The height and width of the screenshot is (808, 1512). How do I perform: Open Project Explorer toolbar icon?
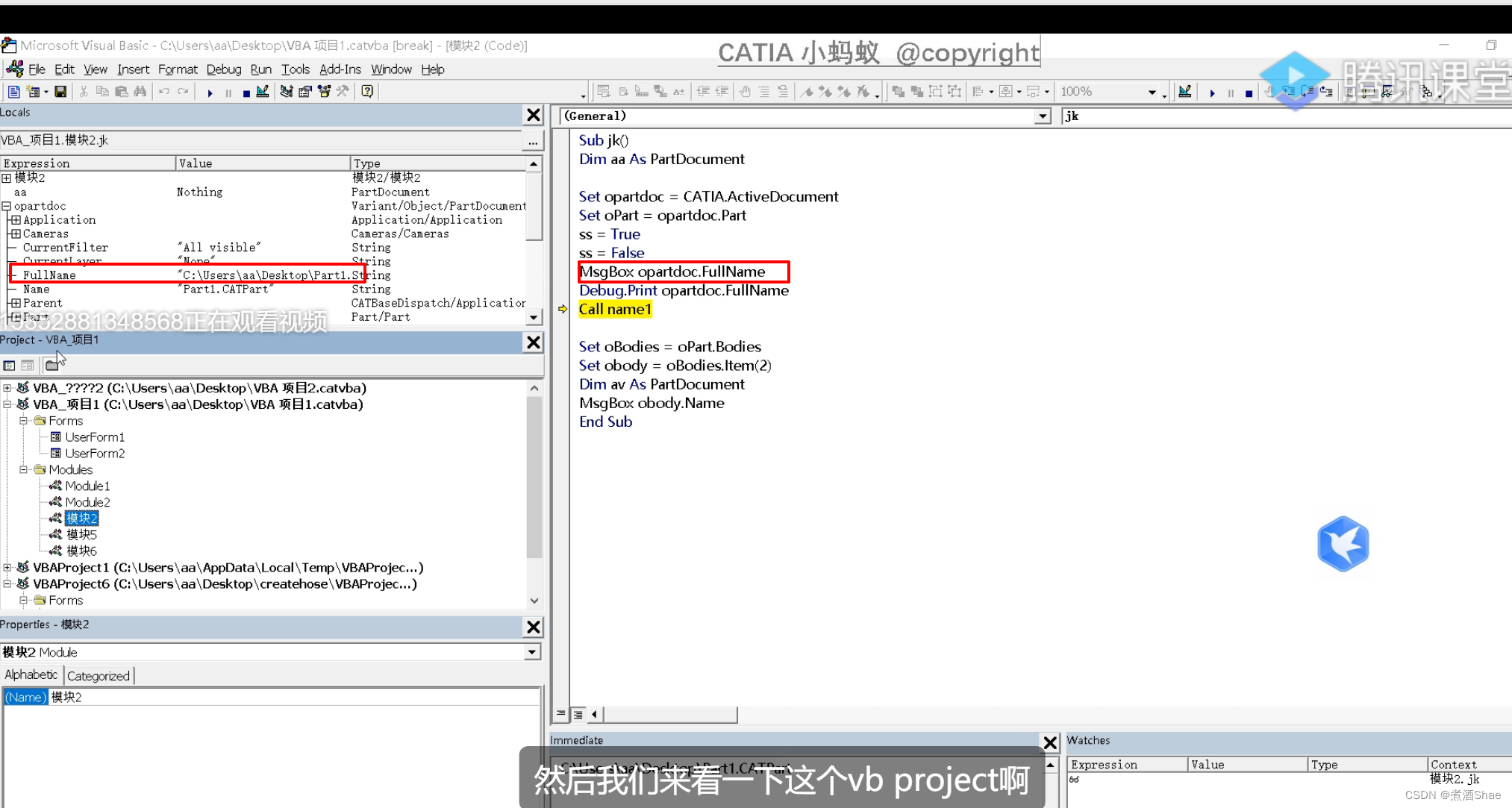(287, 92)
